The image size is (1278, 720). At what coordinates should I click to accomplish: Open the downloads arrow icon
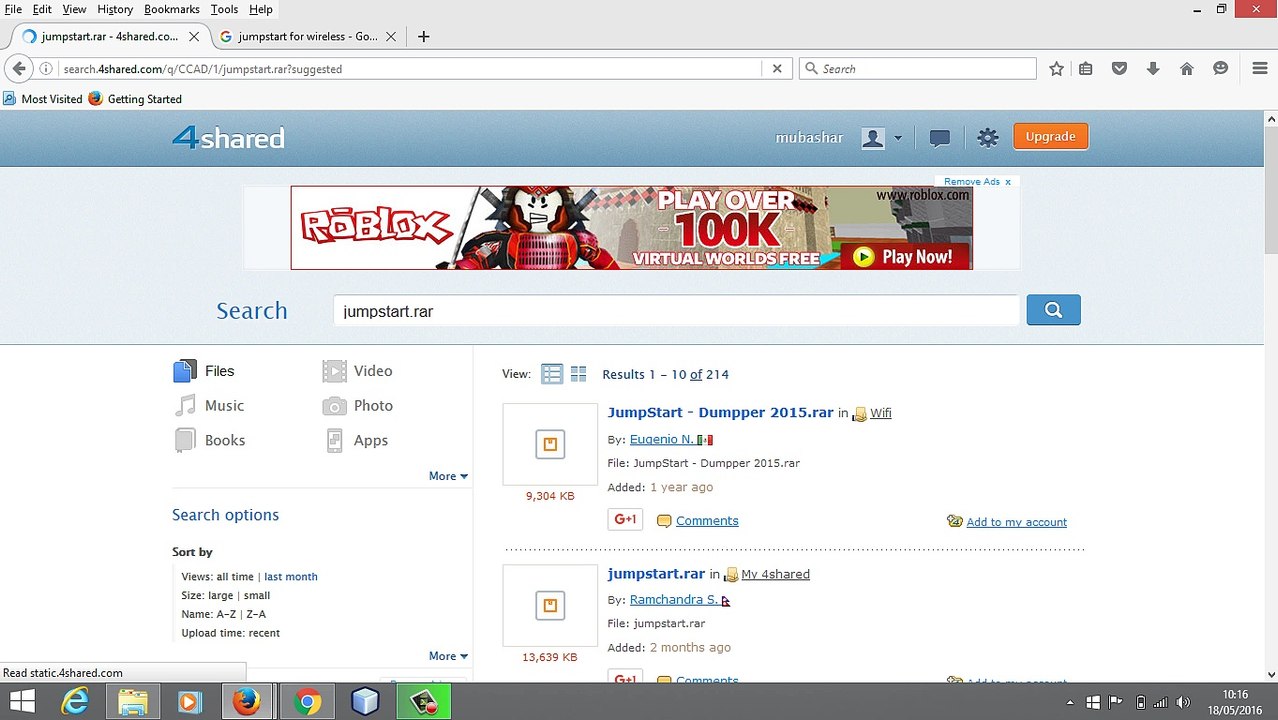point(1152,68)
